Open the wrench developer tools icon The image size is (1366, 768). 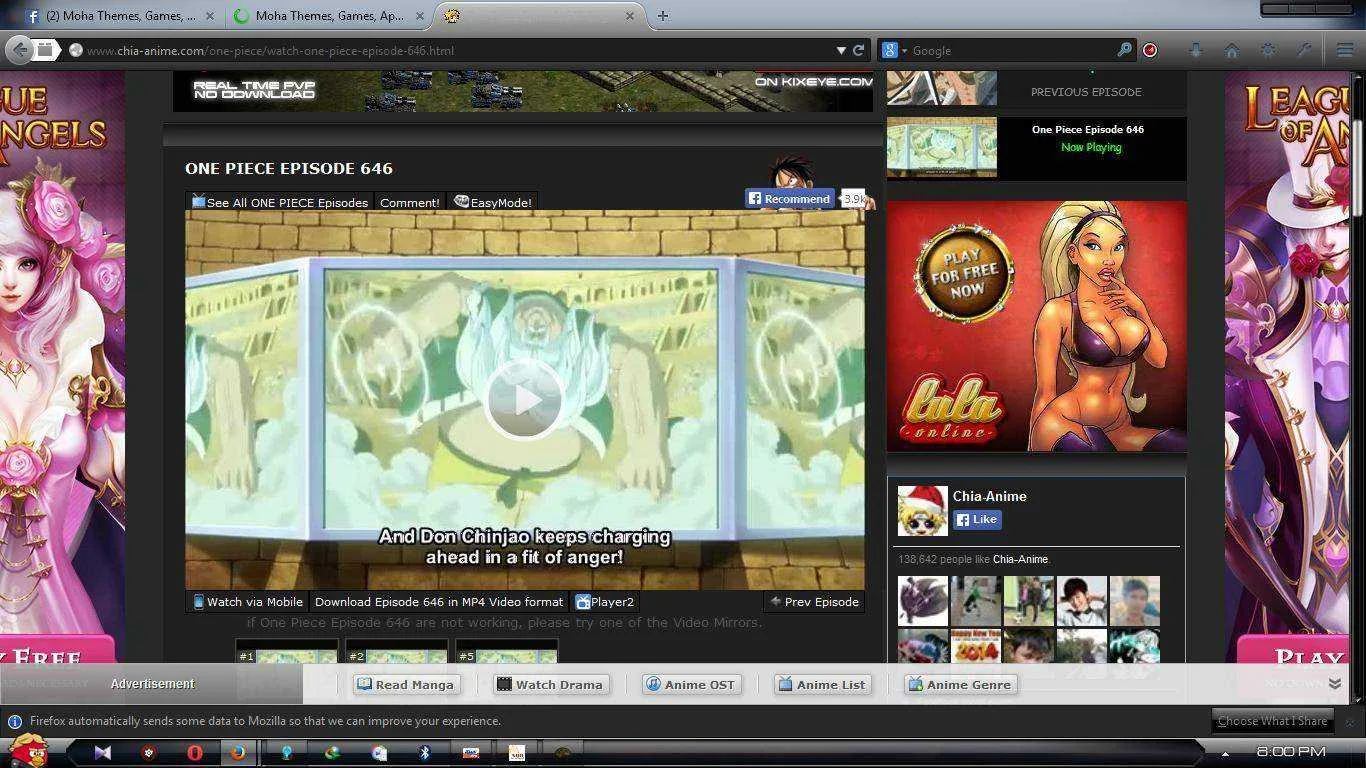[1304, 50]
